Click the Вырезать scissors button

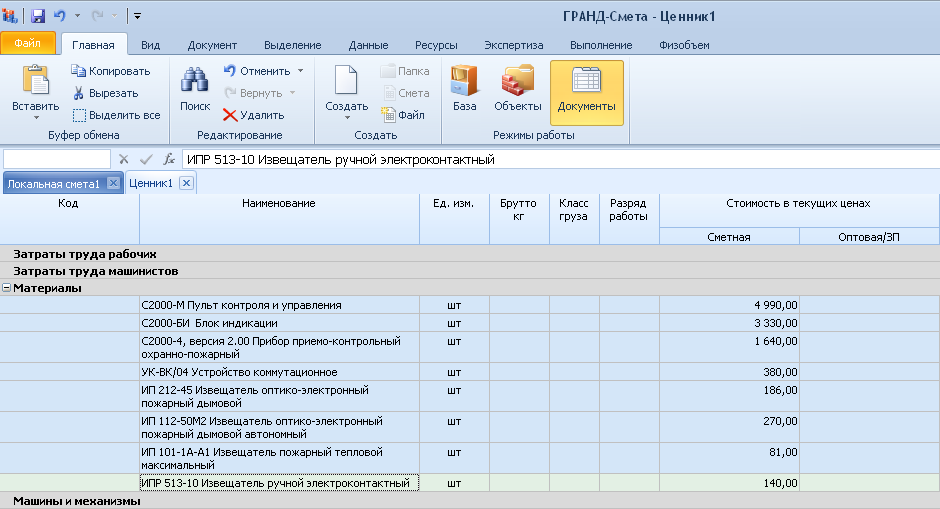106,94
